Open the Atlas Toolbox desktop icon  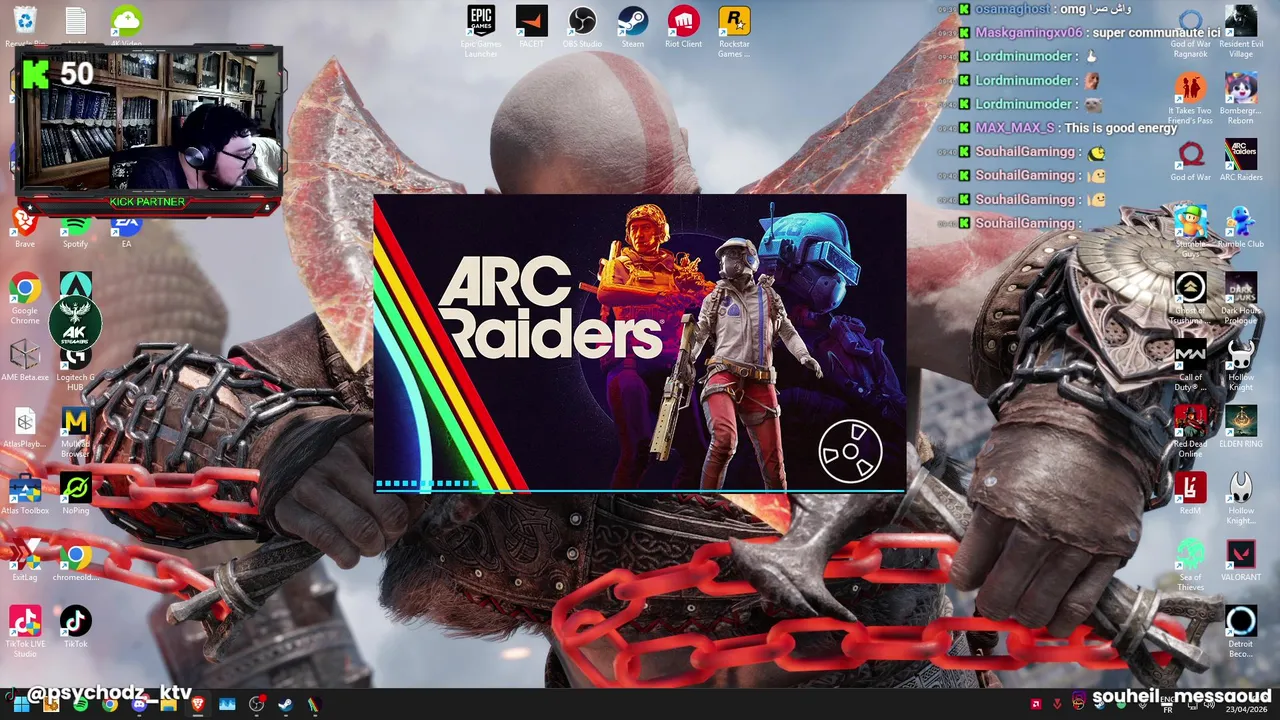pyautogui.click(x=25, y=494)
